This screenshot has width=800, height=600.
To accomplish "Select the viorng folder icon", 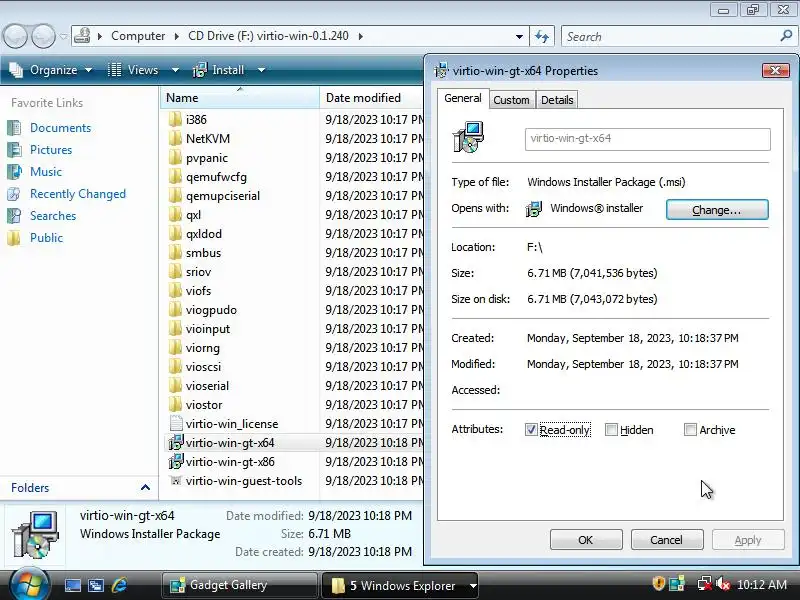I will (175, 347).
